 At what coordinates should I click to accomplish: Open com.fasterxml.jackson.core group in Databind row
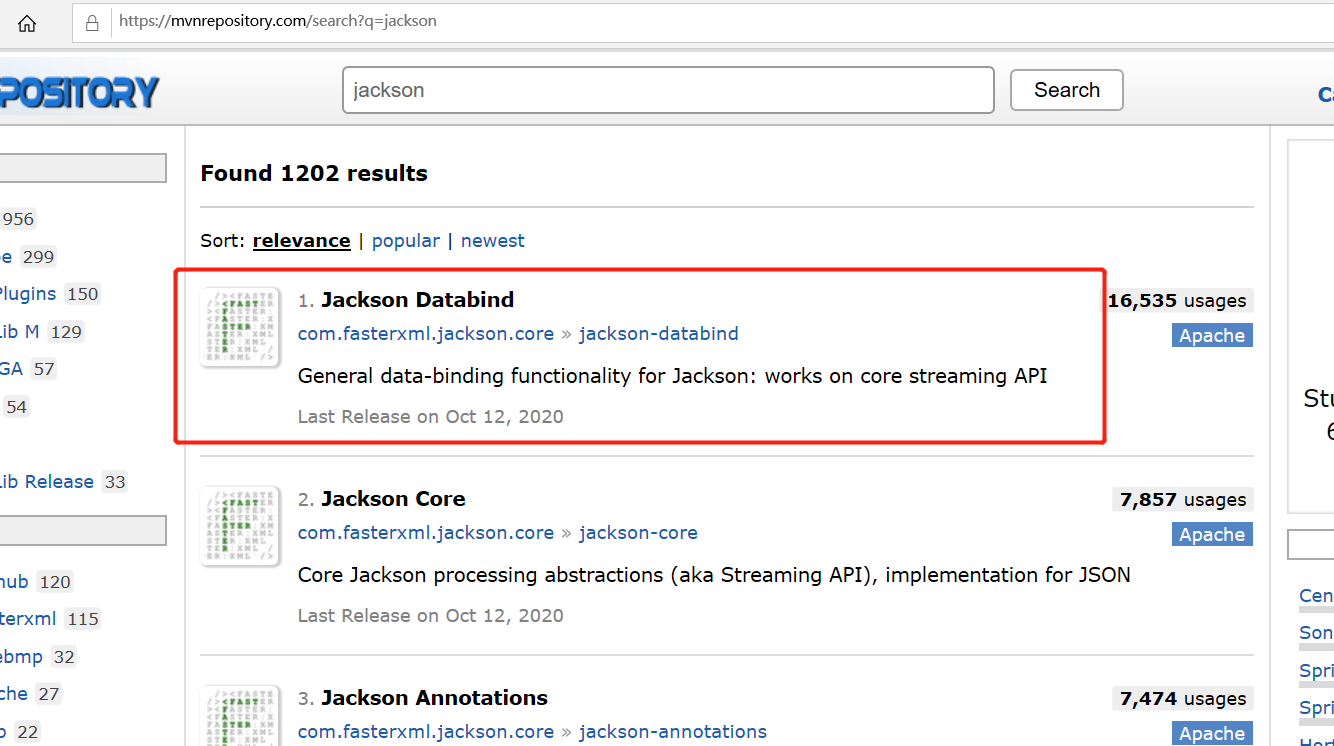tap(425, 334)
